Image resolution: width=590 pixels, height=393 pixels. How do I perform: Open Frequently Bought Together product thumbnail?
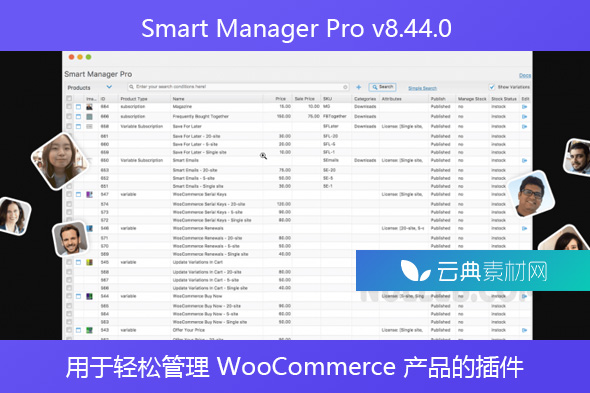pyautogui.click(x=89, y=117)
